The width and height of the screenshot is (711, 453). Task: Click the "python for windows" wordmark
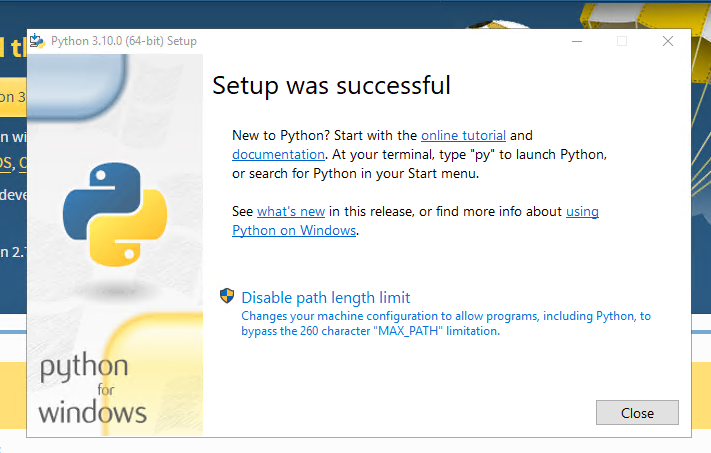(x=93, y=390)
